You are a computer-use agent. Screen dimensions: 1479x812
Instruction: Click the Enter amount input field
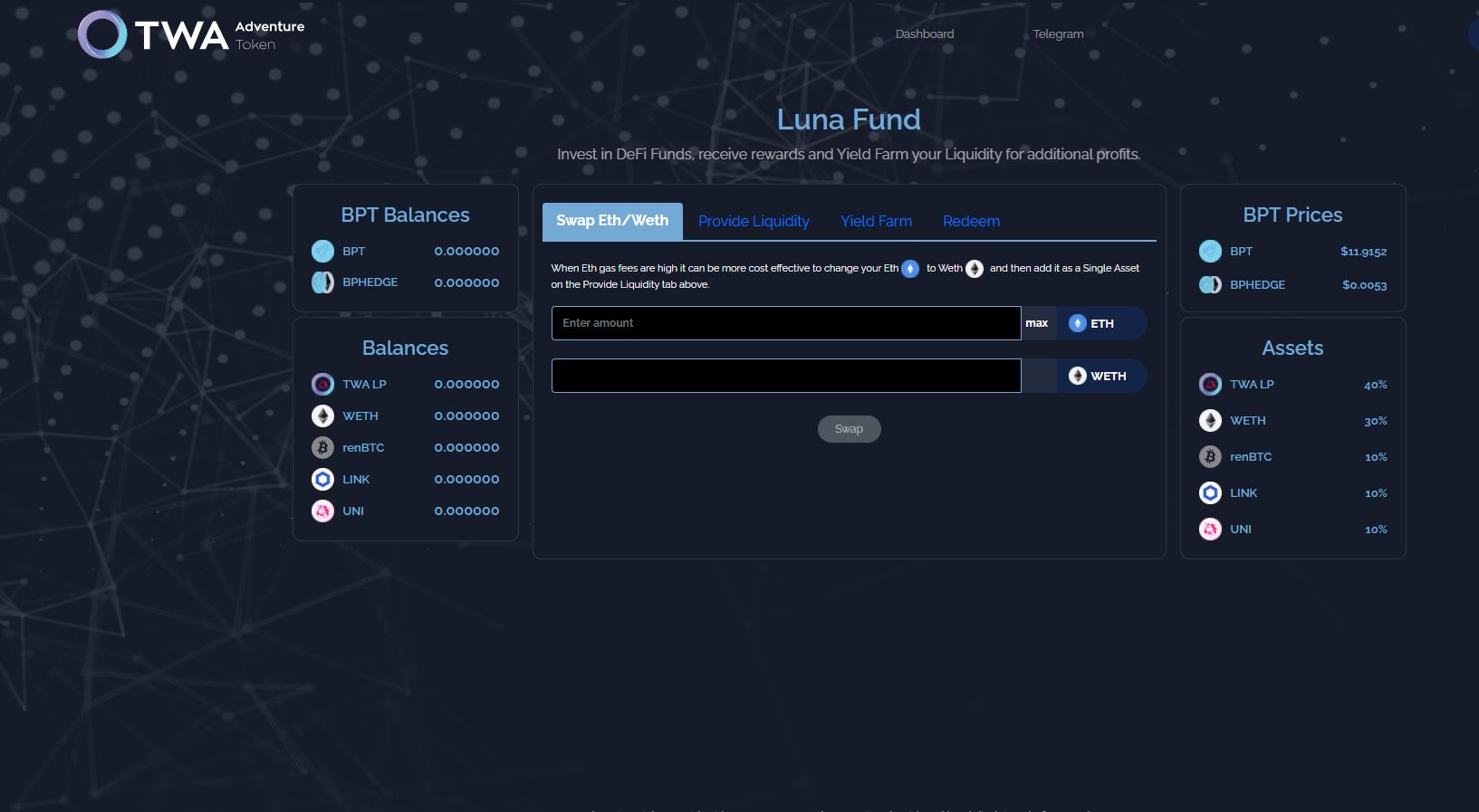click(785, 323)
